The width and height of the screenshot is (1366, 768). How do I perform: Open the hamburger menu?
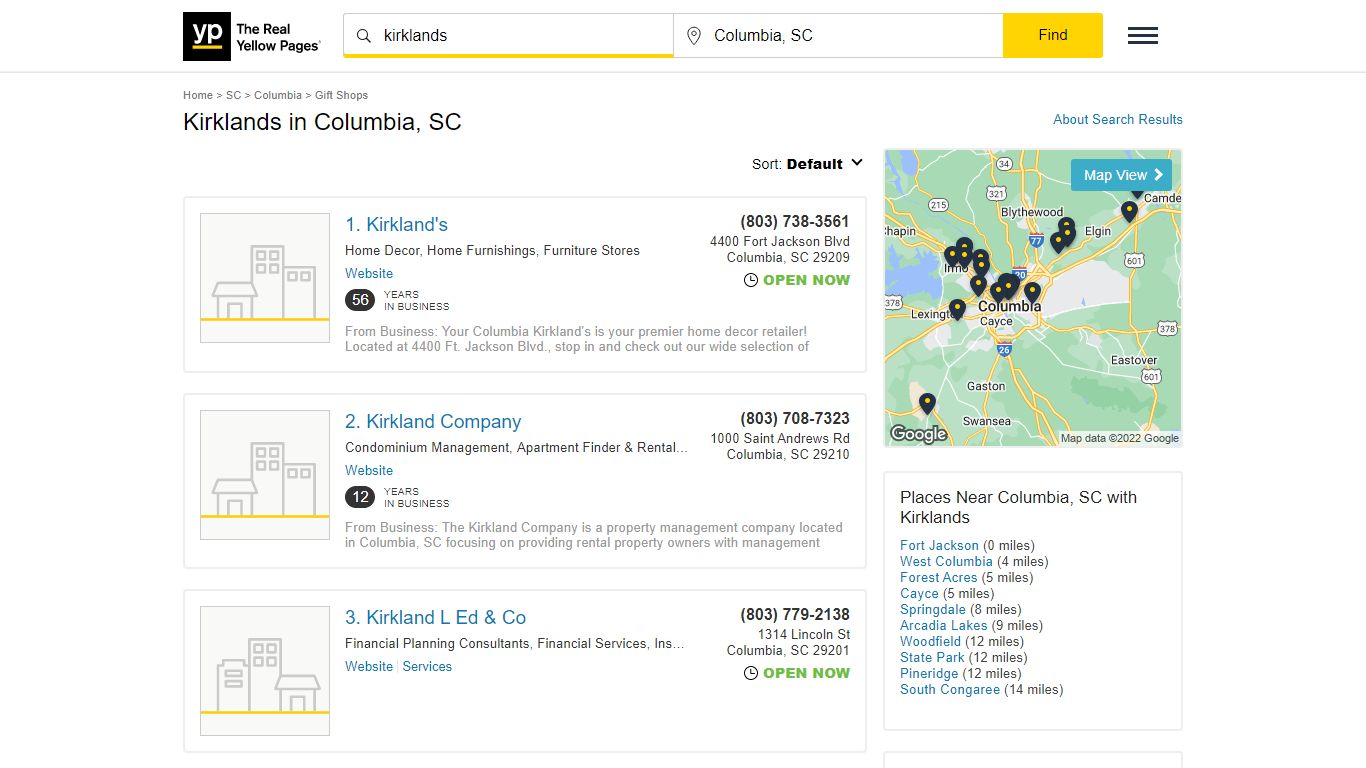point(1143,36)
